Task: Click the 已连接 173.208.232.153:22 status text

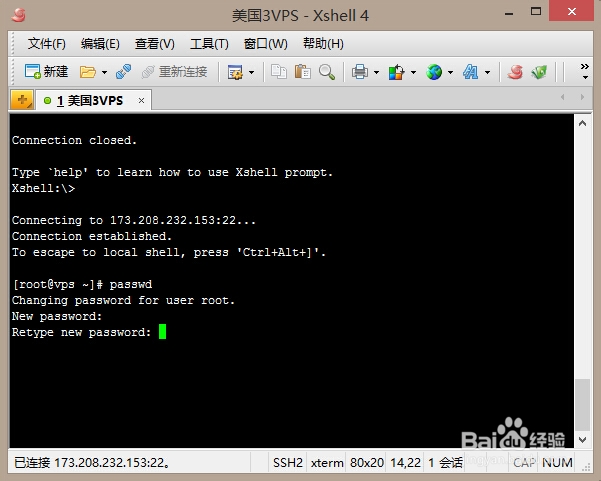Action: (92, 463)
